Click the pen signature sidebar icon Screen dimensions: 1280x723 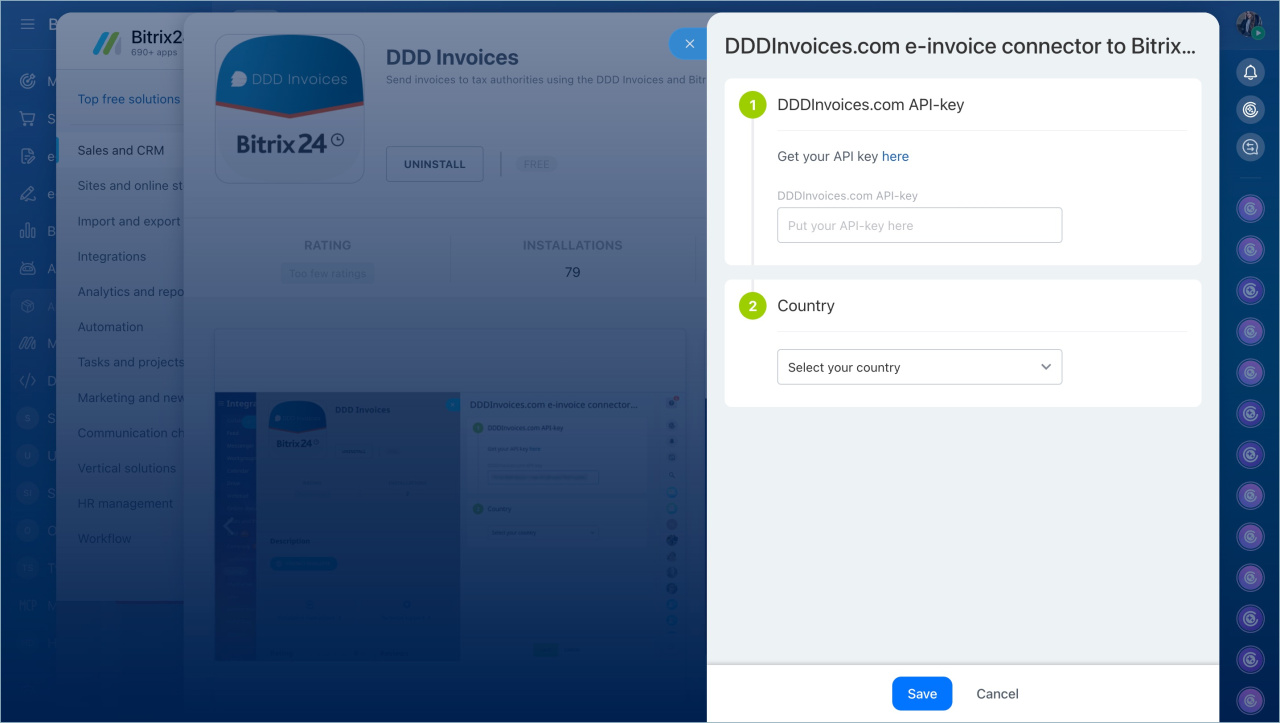point(27,194)
